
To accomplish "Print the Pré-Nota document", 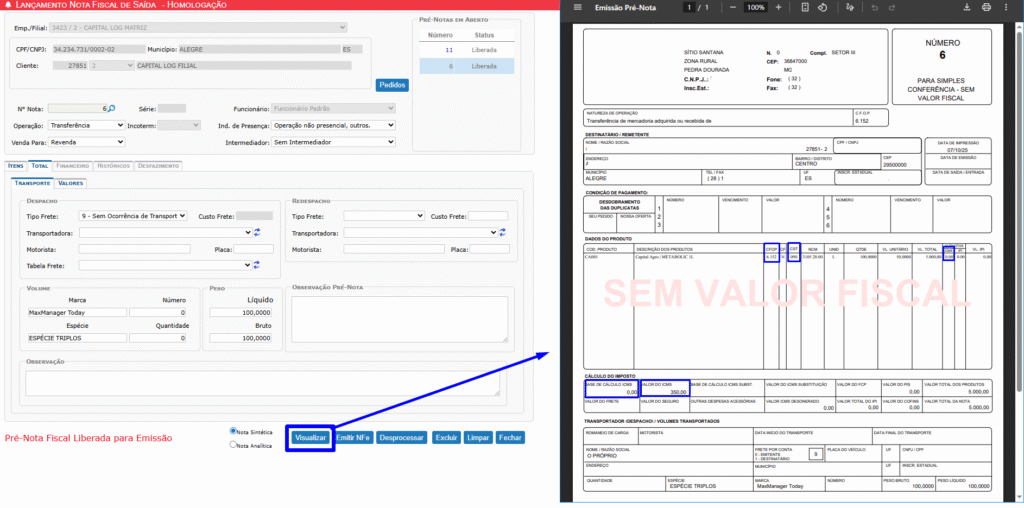I will pos(987,7).
